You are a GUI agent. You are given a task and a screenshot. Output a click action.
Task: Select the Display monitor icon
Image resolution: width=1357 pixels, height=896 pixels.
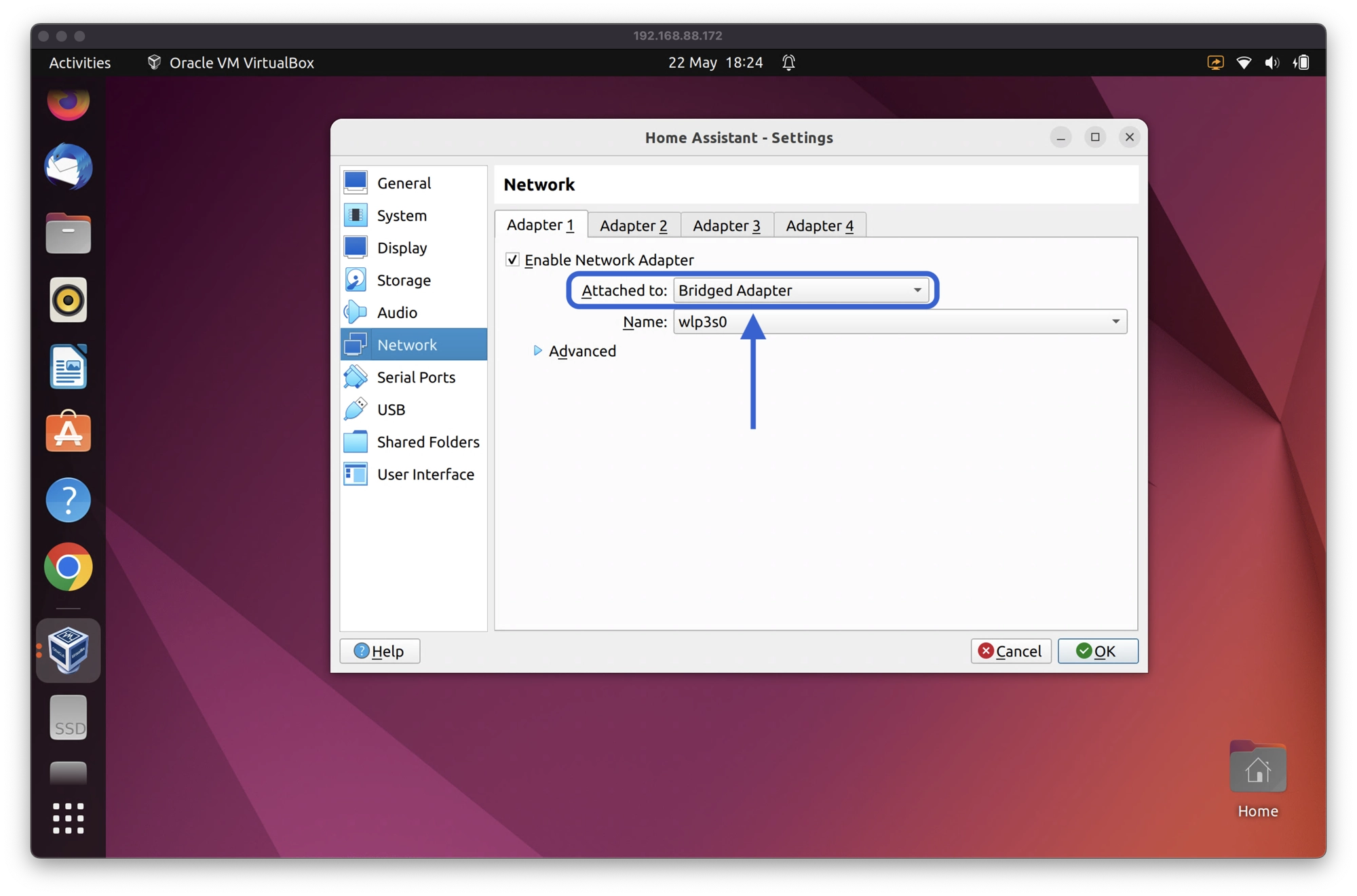tap(356, 248)
